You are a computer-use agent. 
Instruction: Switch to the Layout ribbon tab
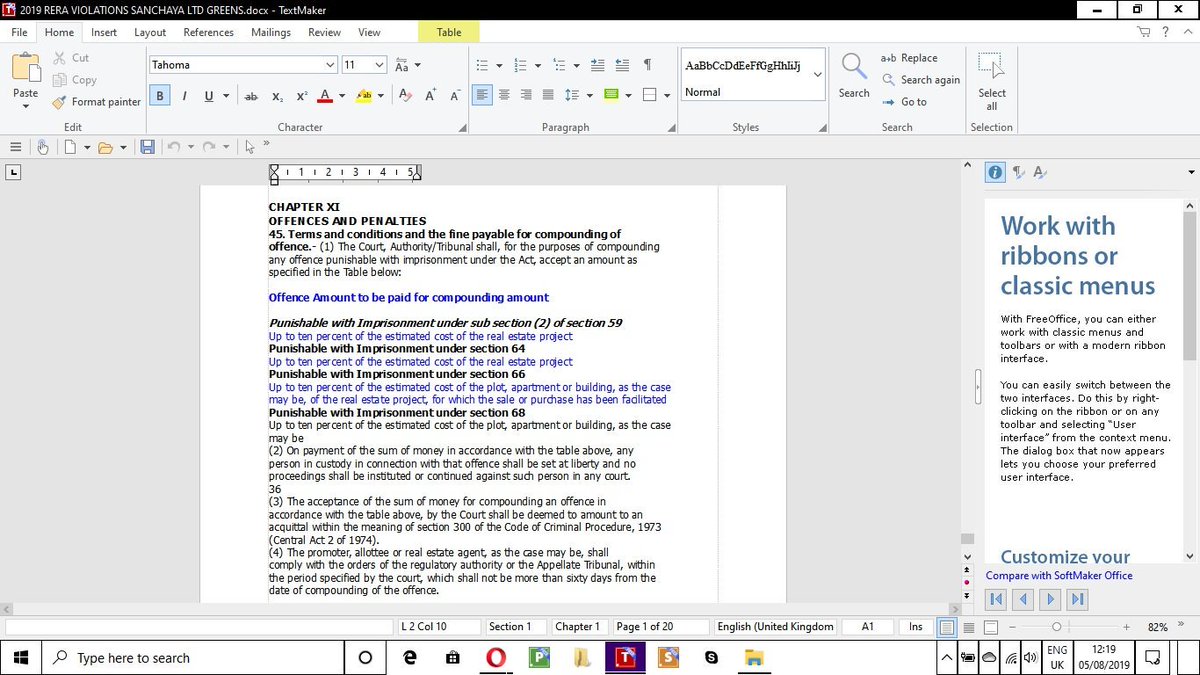(150, 32)
